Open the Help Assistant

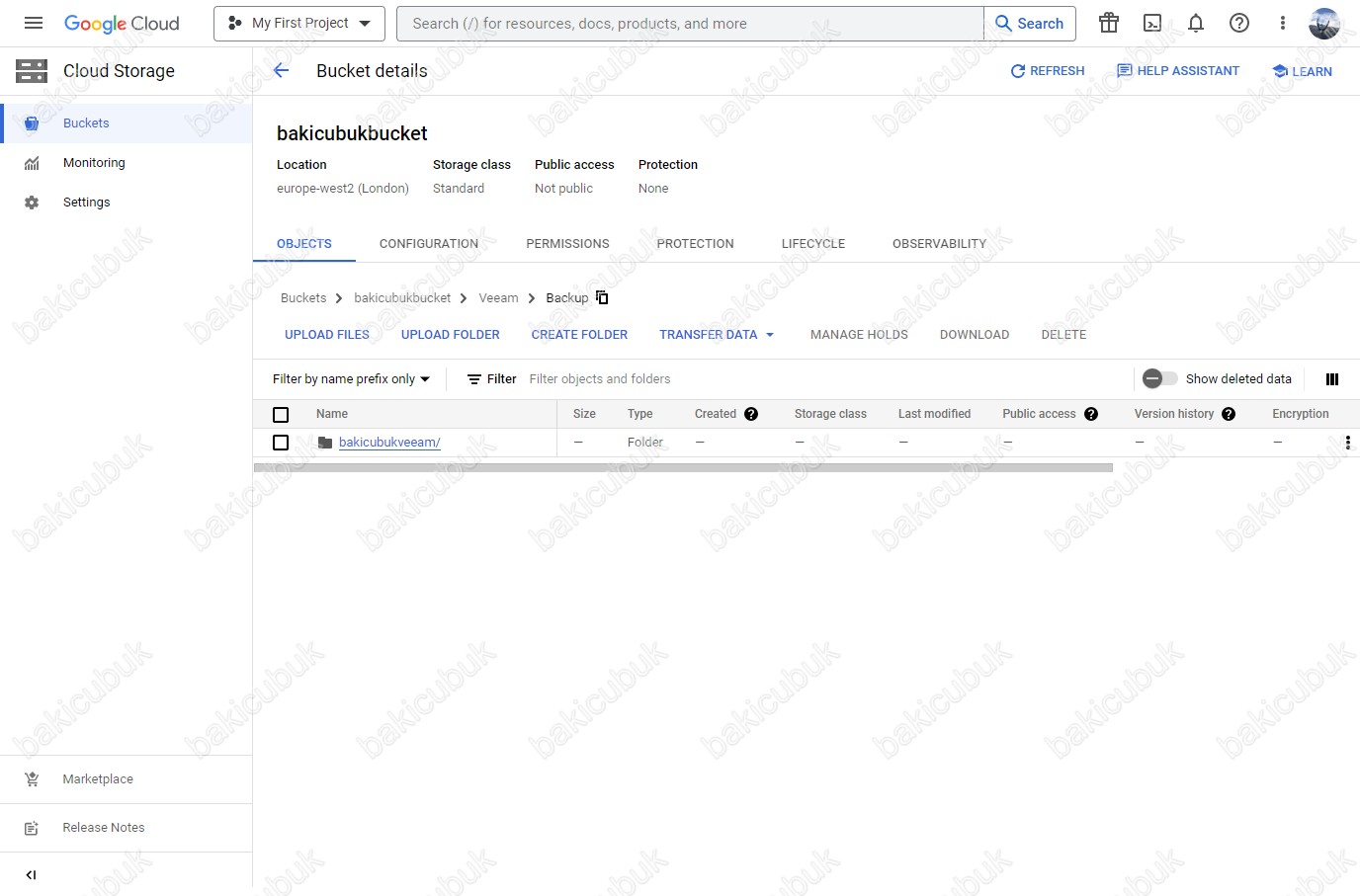pyautogui.click(x=1178, y=71)
